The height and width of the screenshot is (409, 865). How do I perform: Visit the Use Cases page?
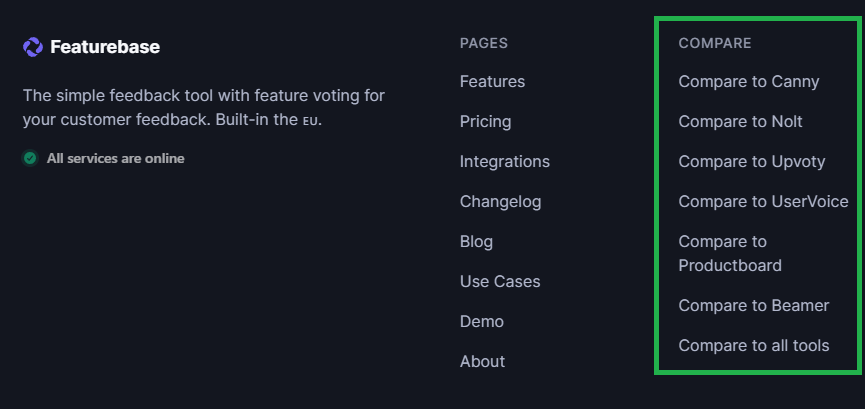tap(499, 281)
